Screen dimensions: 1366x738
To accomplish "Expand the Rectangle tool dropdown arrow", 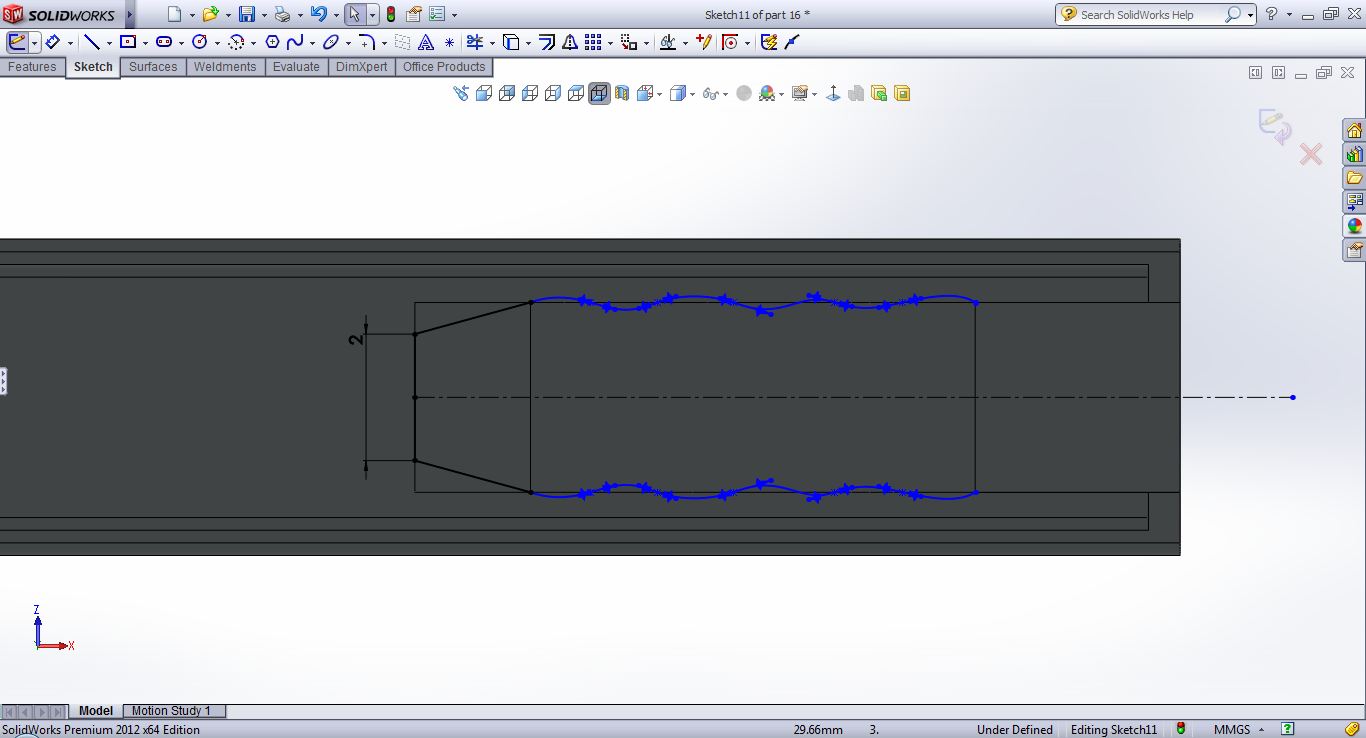I will click(145, 43).
